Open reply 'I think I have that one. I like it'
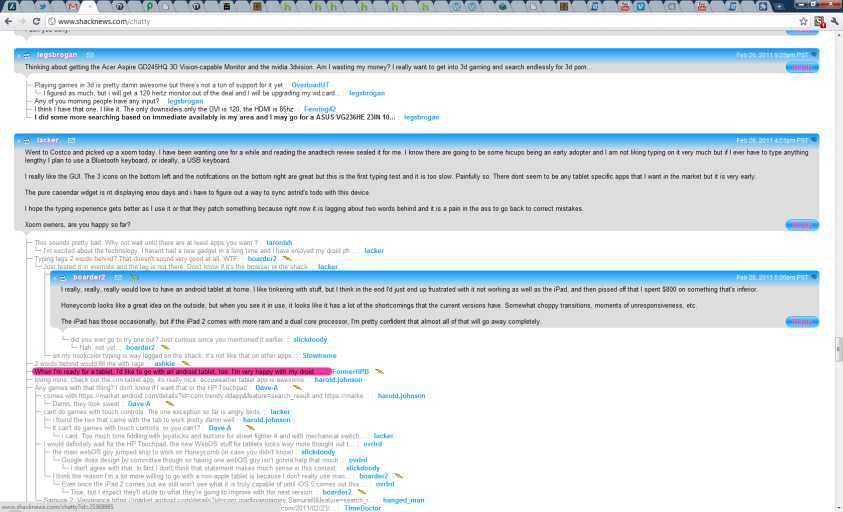843x512 pixels. (x=165, y=109)
